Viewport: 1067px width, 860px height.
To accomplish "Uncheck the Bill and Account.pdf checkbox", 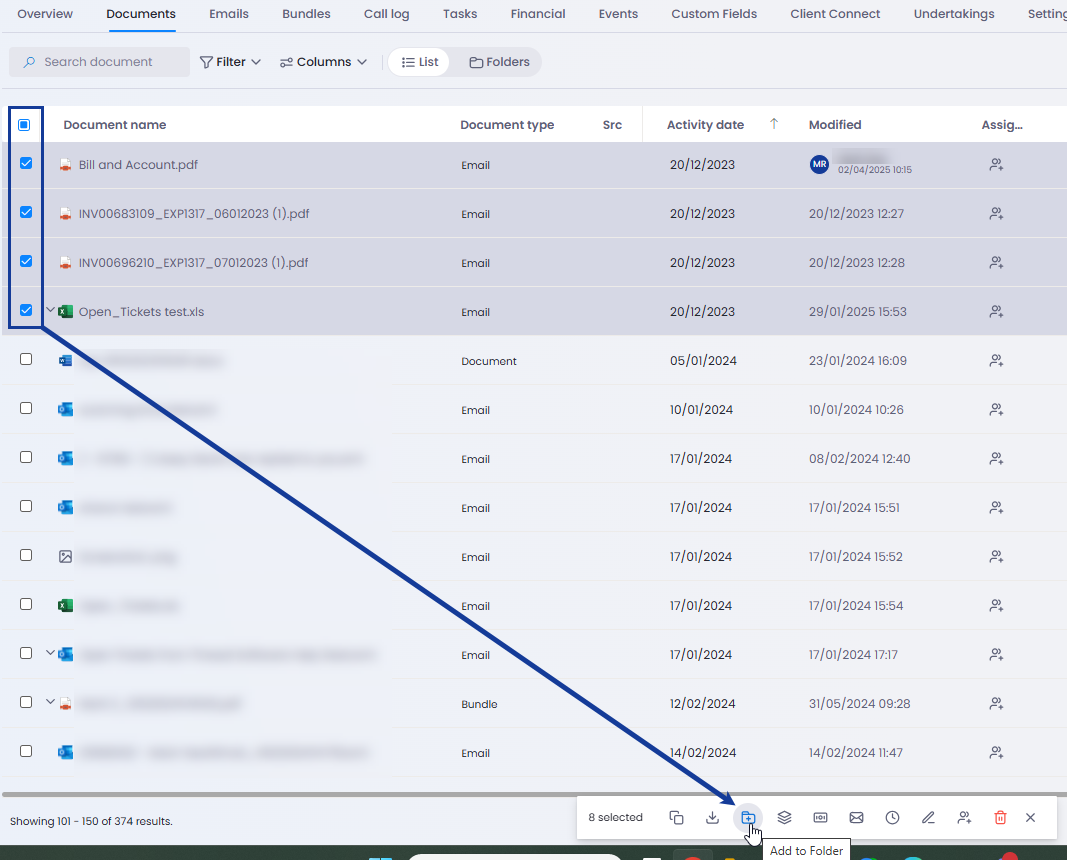I will point(26,164).
